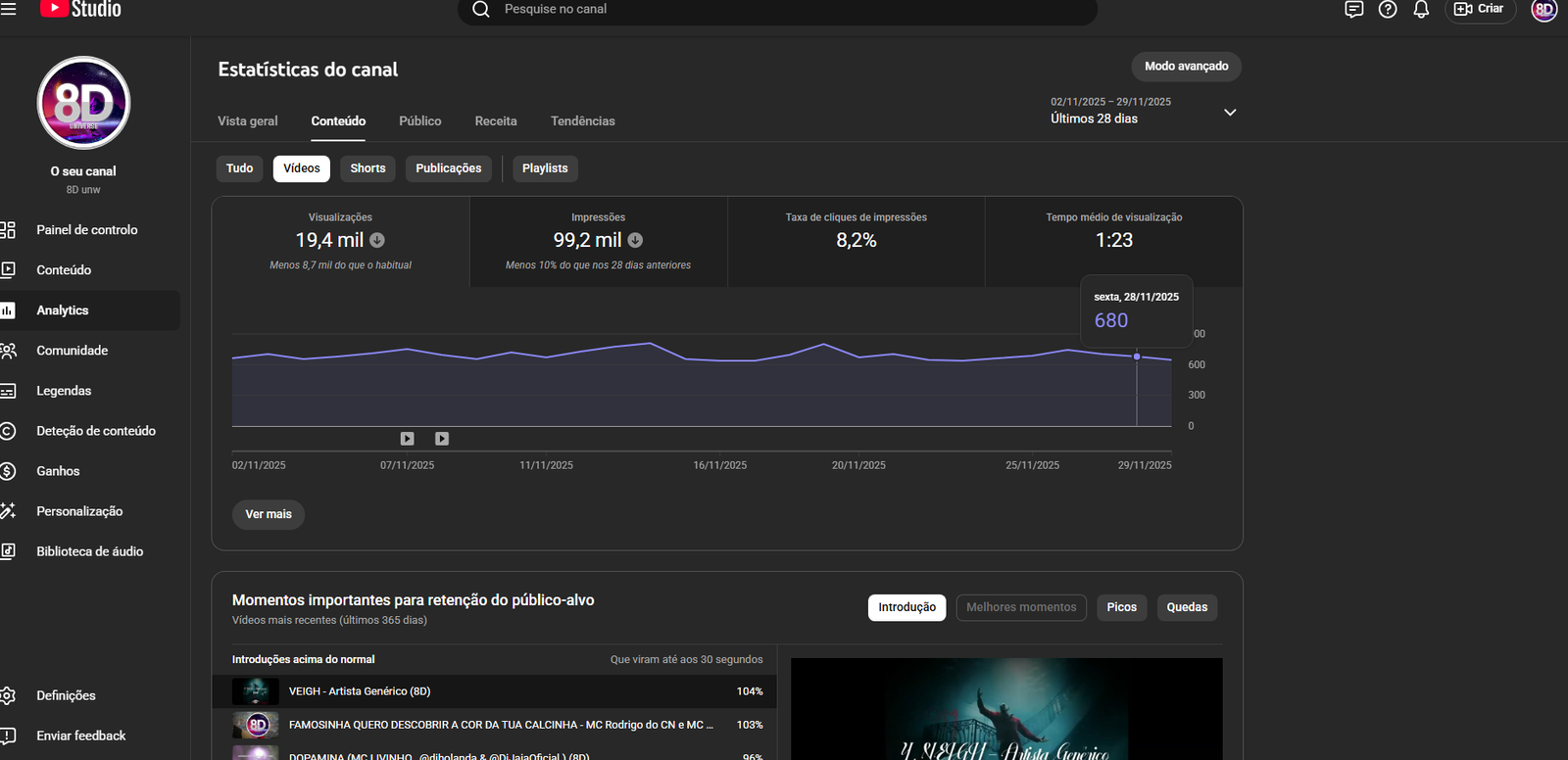Open the hamburger navigation menu
Screen dimensions: 1568x760
coord(8,9)
